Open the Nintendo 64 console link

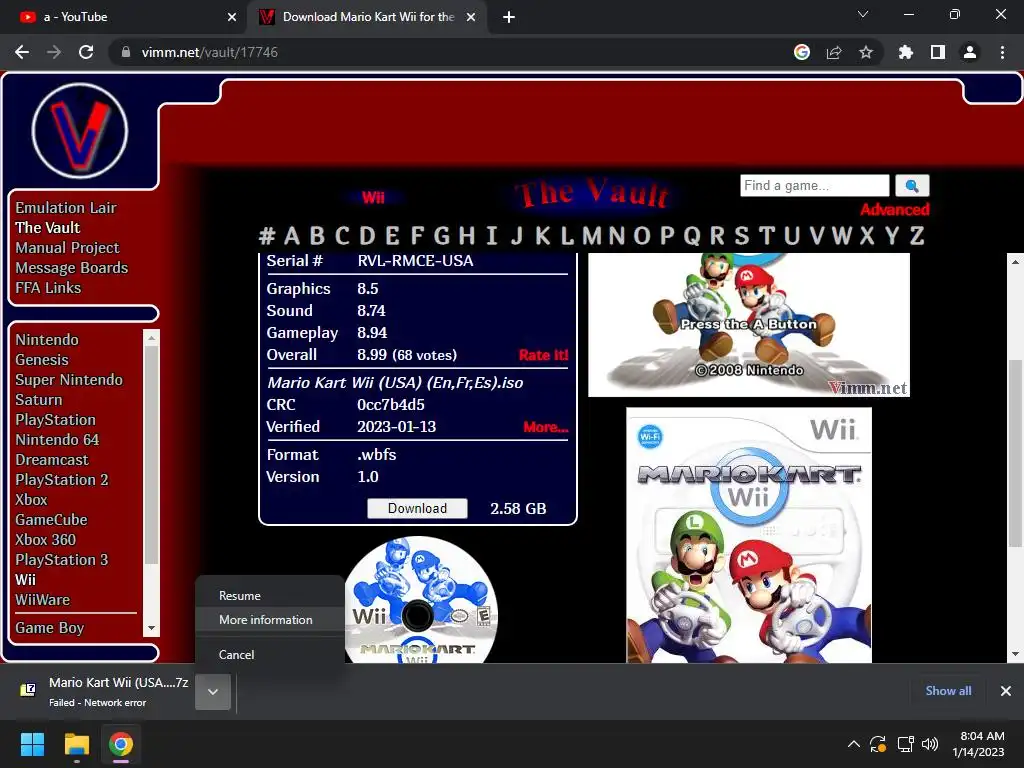click(x=57, y=440)
